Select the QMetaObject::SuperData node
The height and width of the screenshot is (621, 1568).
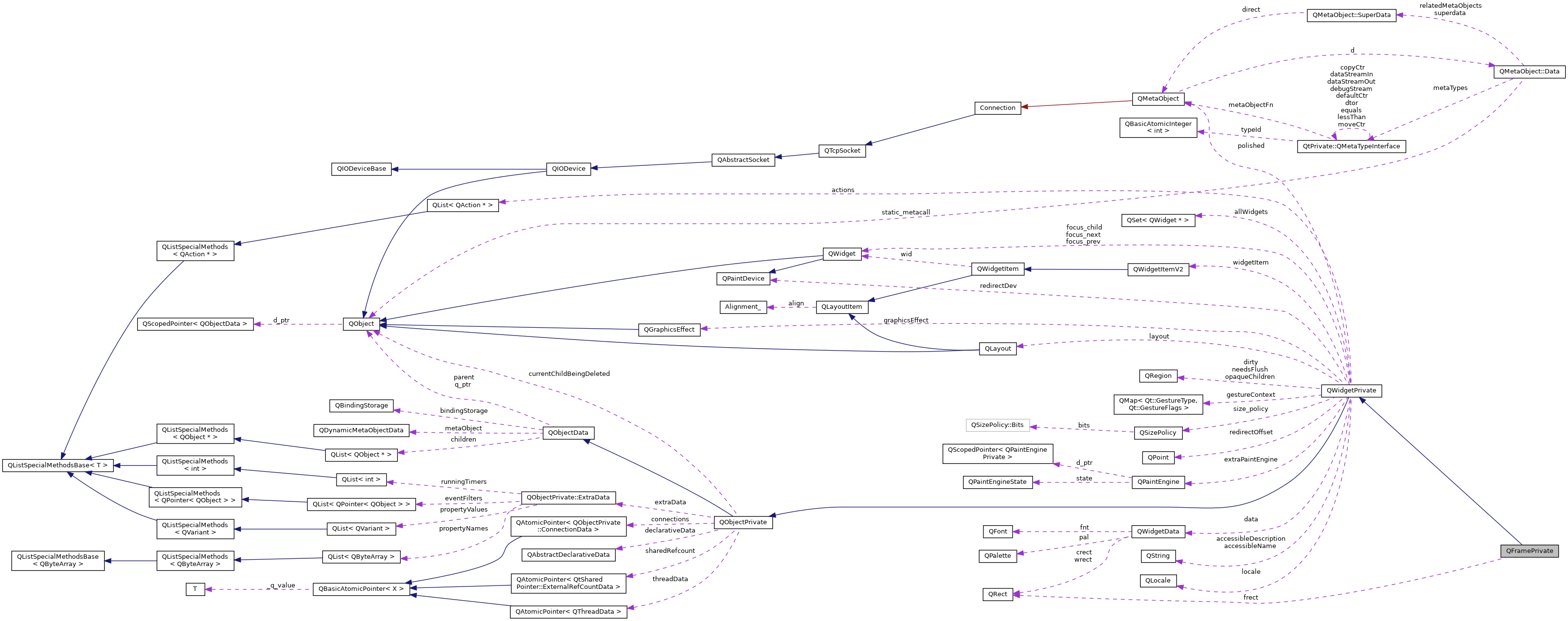click(x=1351, y=15)
